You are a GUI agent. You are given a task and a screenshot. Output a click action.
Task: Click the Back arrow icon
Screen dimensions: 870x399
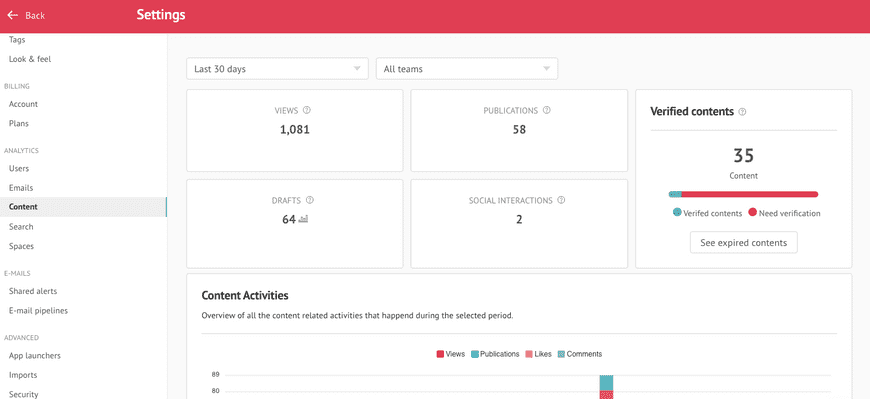tap(13, 16)
